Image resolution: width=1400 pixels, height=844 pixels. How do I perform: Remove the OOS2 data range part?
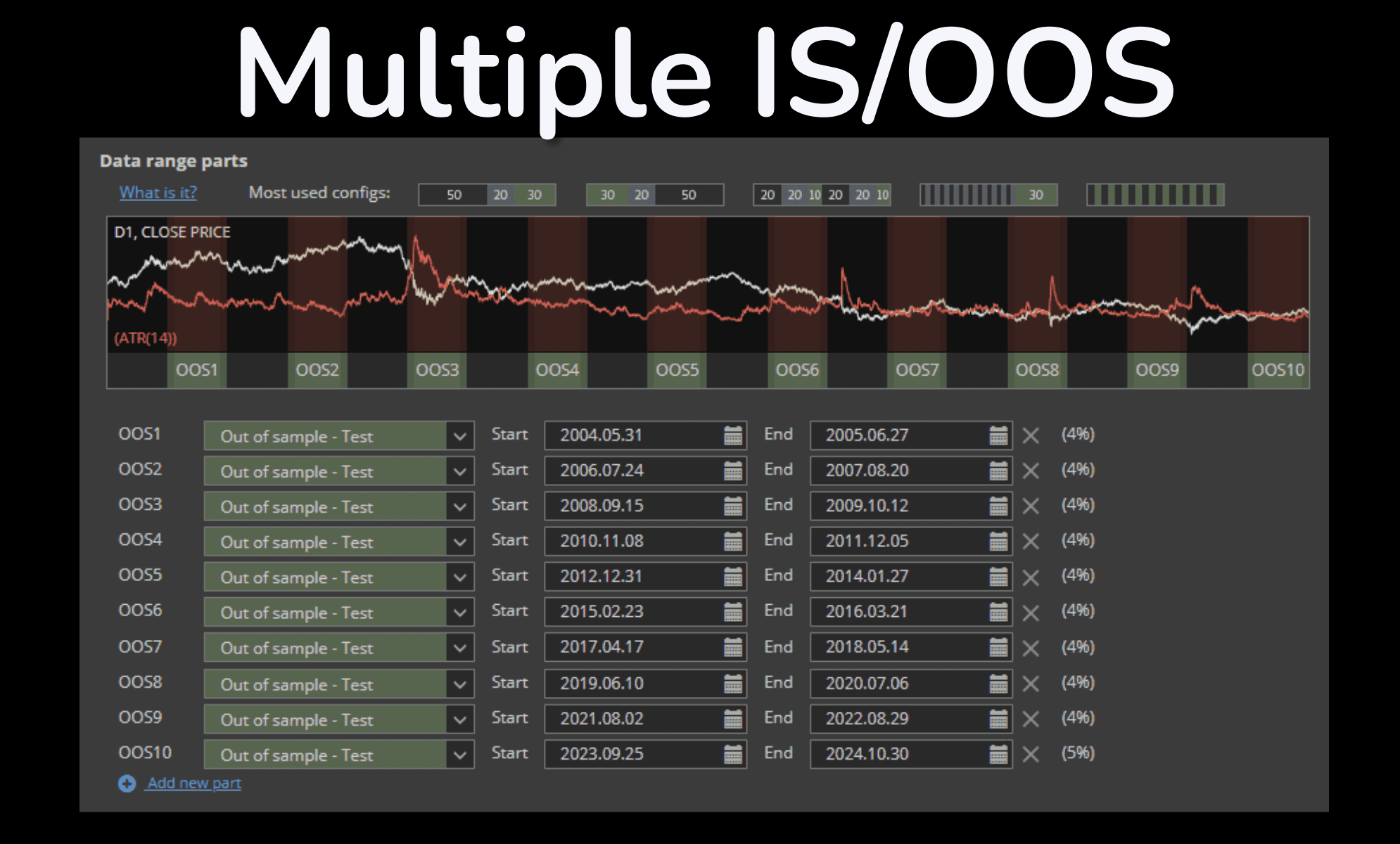(x=1031, y=471)
